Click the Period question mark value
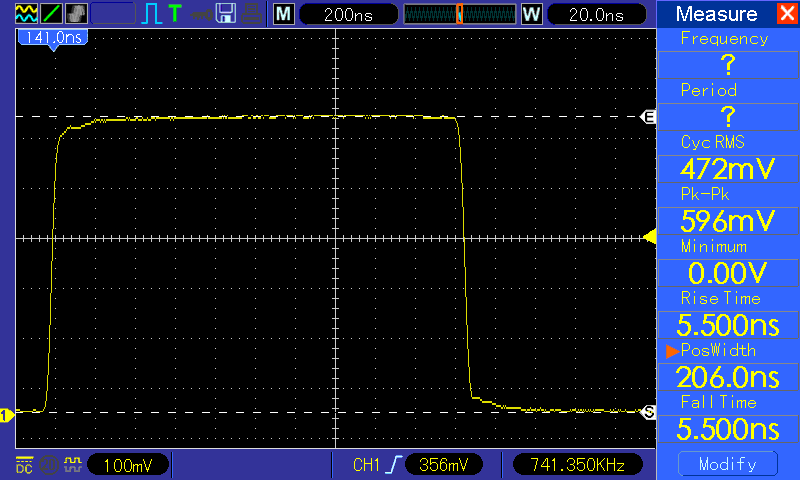800x480 pixels. (x=728, y=117)
